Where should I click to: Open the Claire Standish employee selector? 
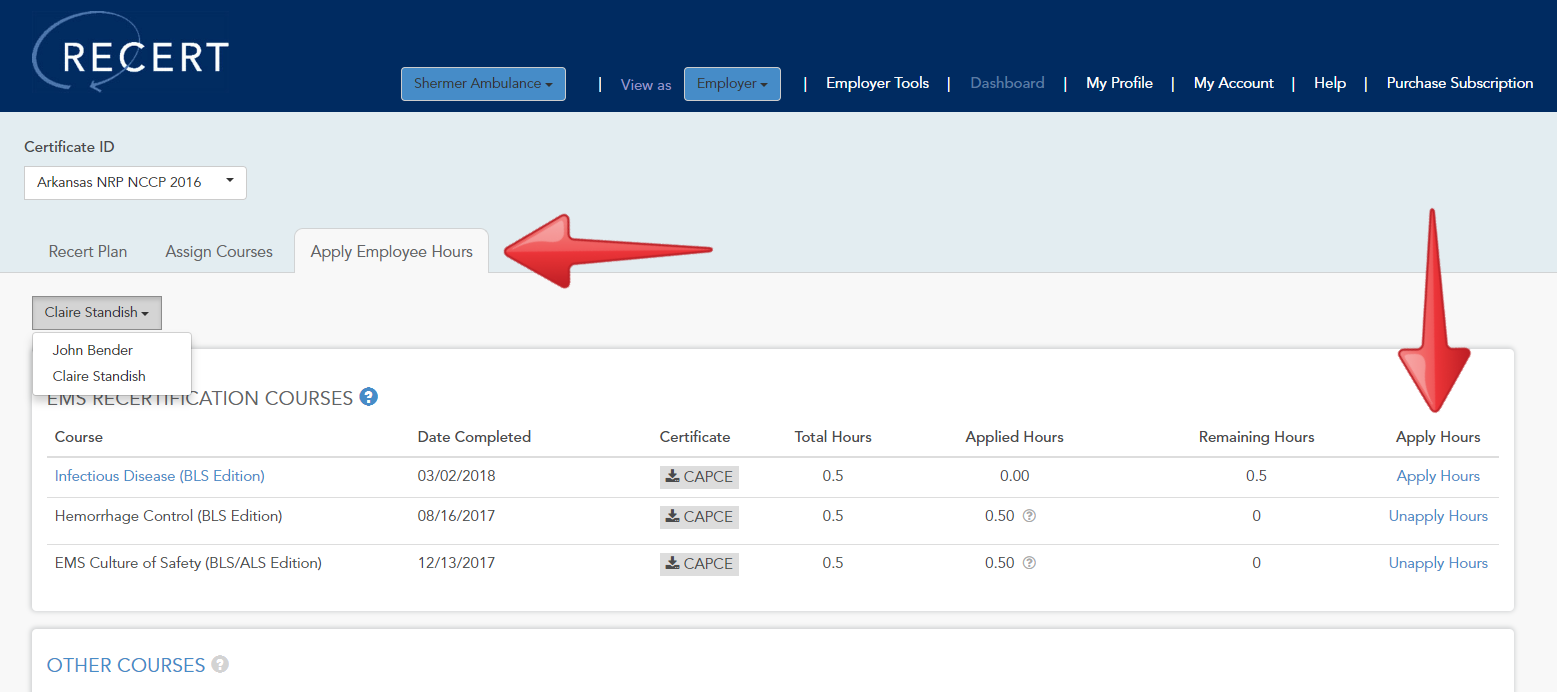tap(96, 312)
